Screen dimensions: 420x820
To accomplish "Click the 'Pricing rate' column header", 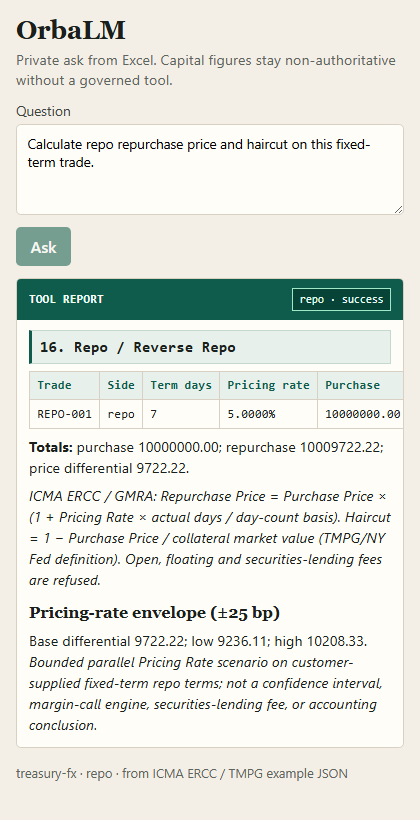I will click(x=268, y=385).
